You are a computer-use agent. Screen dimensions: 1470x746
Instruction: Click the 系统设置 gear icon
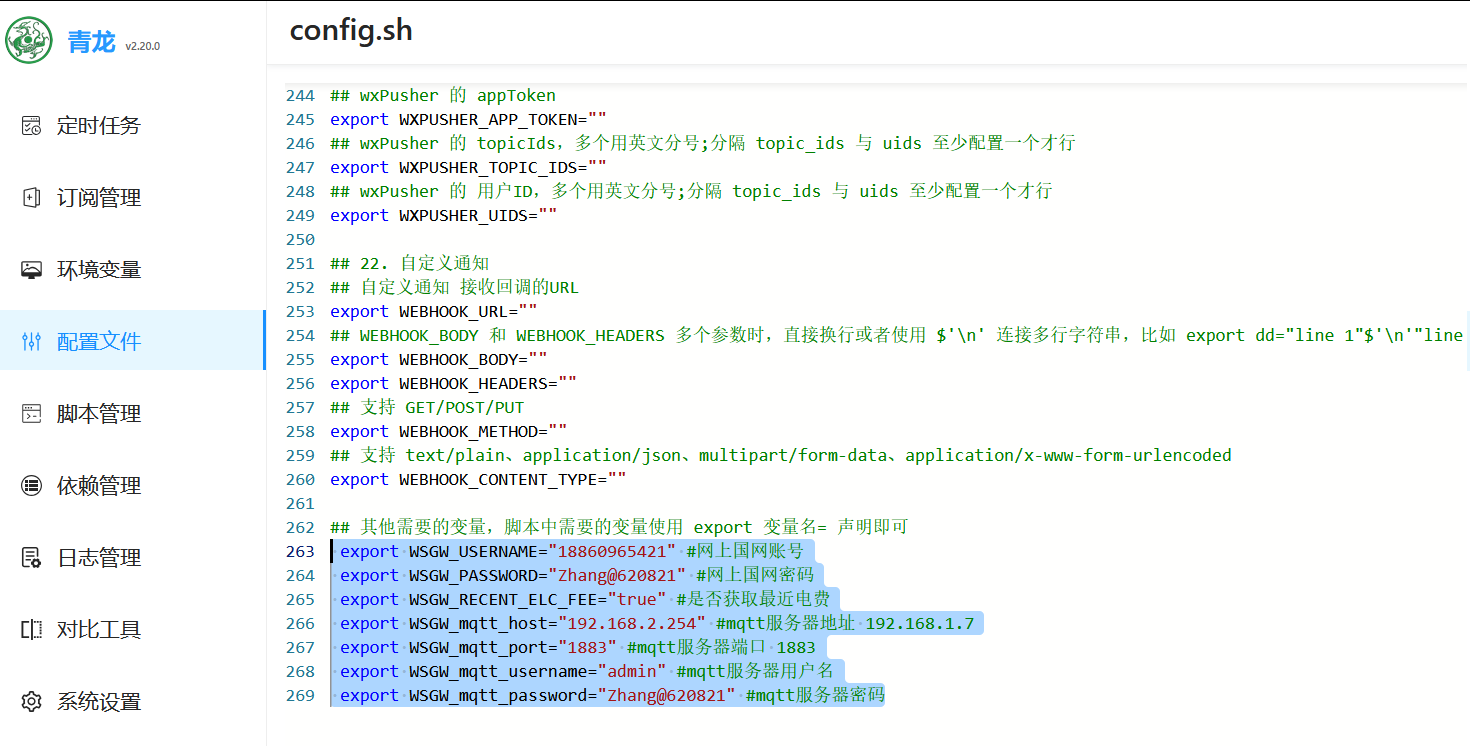(x=30, y=700)
